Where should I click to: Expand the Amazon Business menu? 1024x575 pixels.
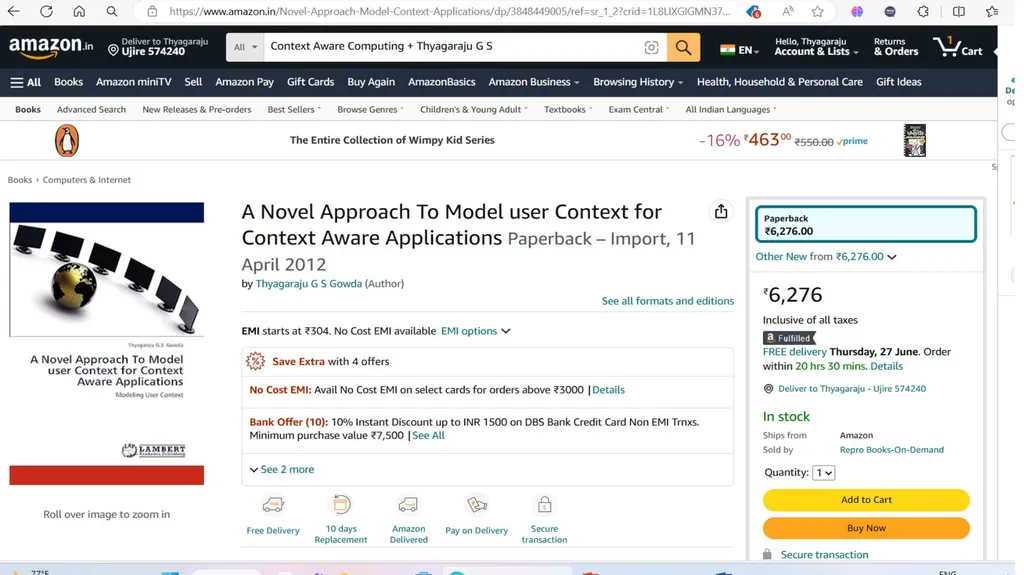(534, 82)
